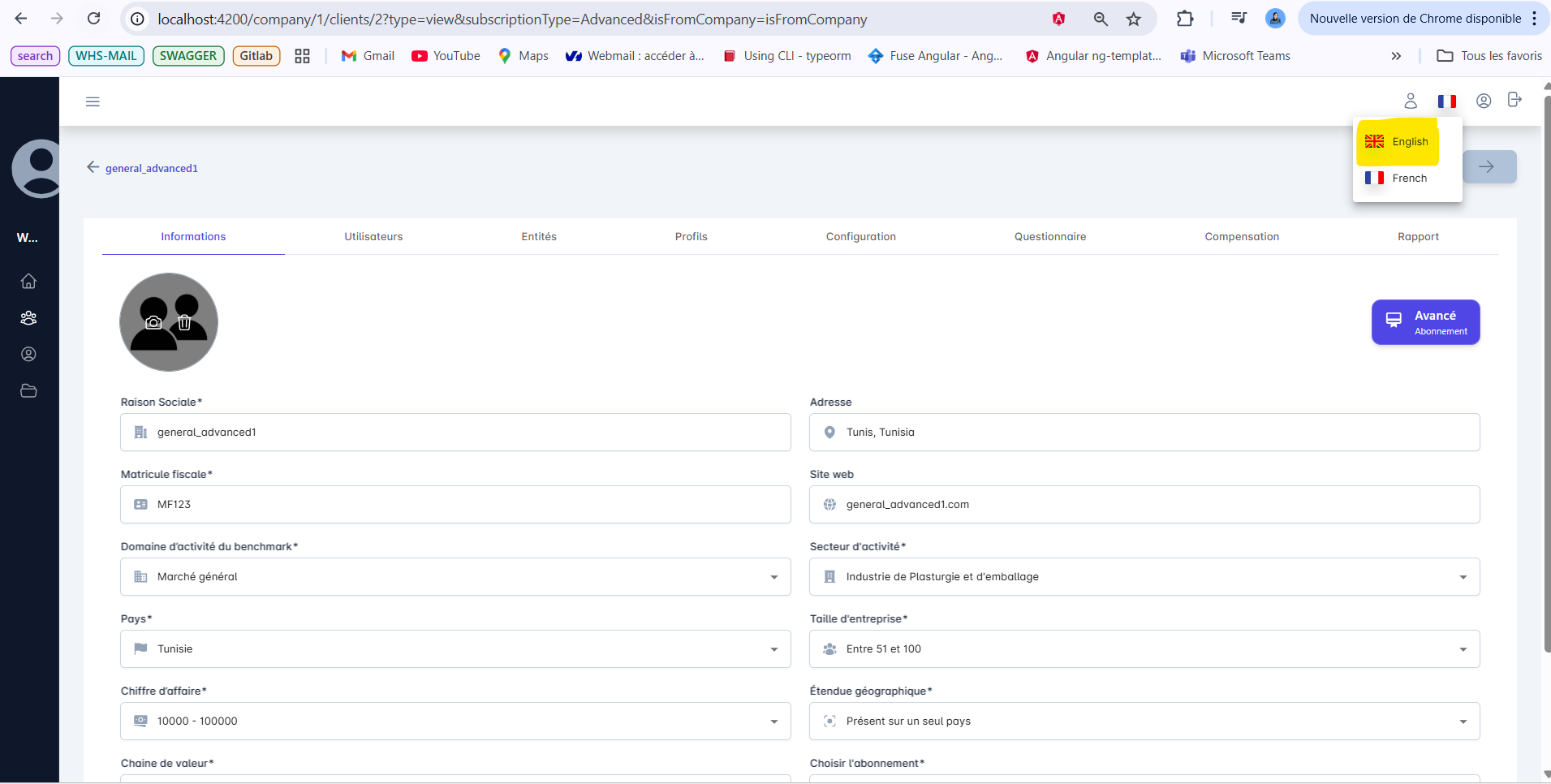Click the camera icon on avatar
Image resolution: width=1551 pixels, height=784 pixels.
(153, 322)
